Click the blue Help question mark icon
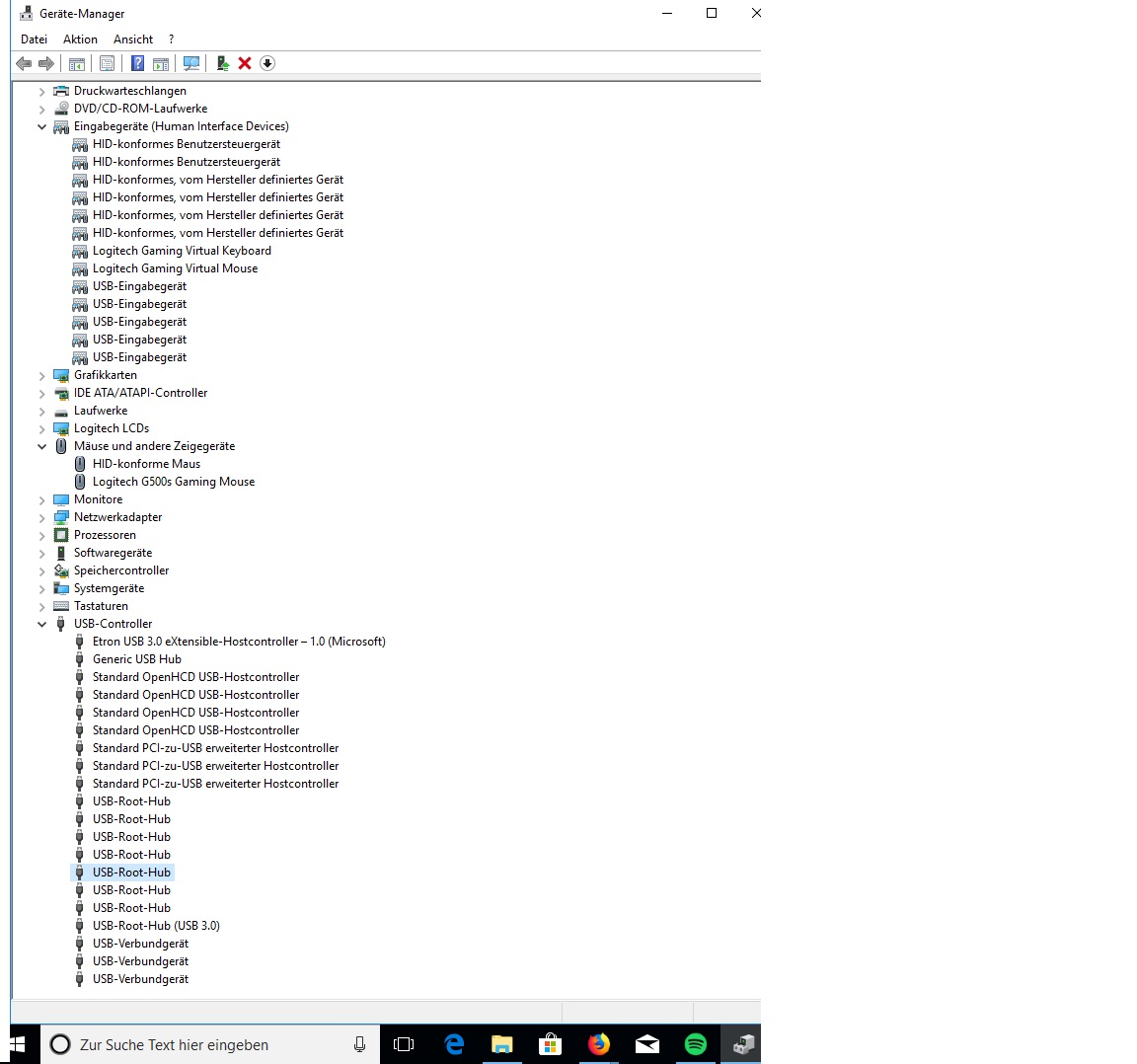Screen dimensions: 1137x1064 138,64
